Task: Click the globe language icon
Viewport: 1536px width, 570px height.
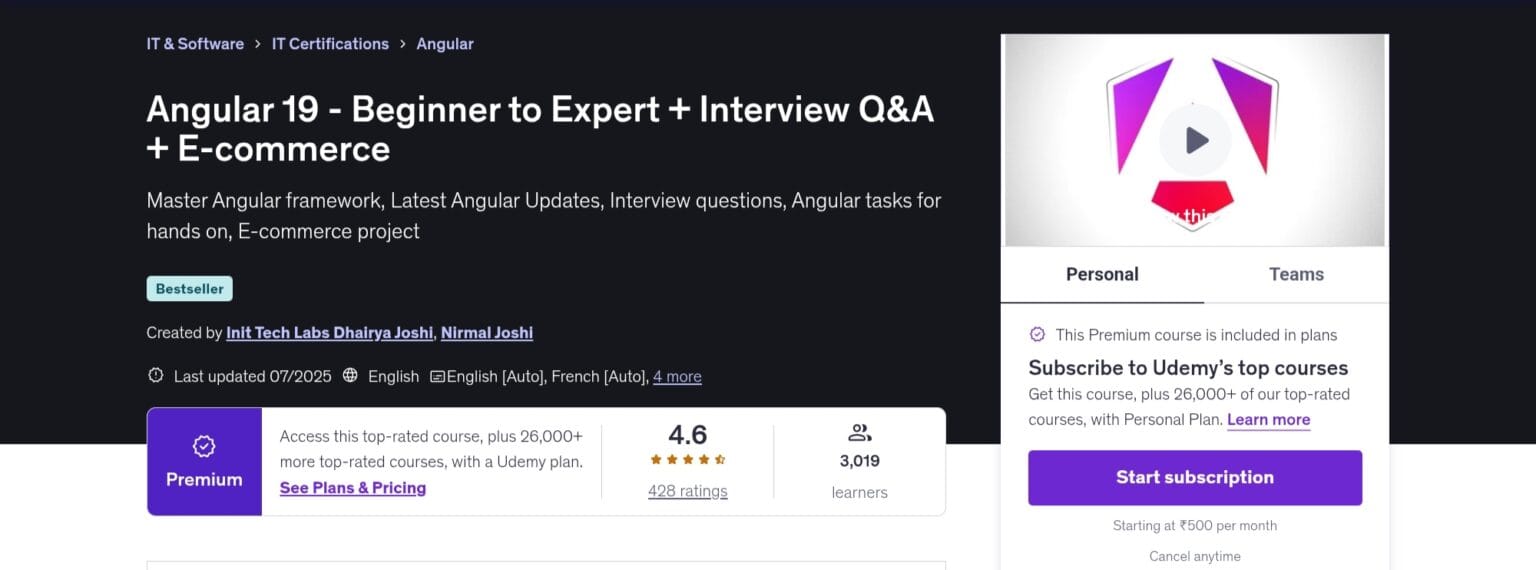Action: click(350, 376)
